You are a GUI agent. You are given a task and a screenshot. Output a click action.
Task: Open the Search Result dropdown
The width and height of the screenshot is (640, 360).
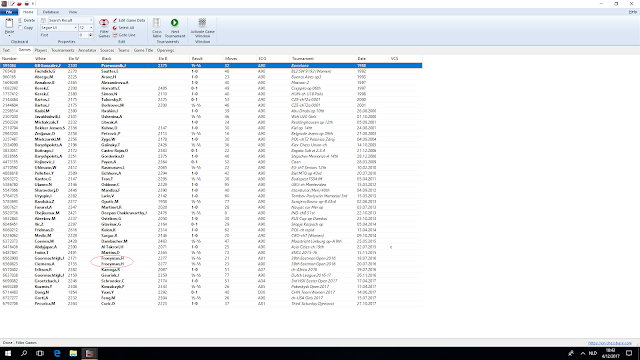(91, 20)
